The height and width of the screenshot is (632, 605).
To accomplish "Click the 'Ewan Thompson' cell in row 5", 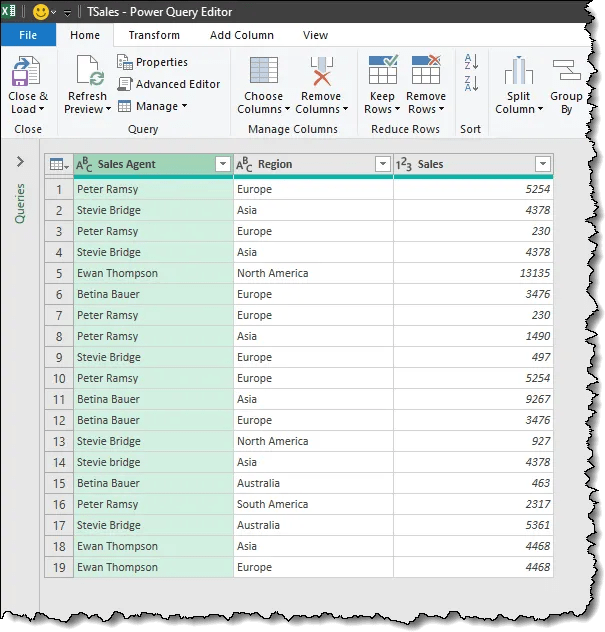I will coord(154,273).
